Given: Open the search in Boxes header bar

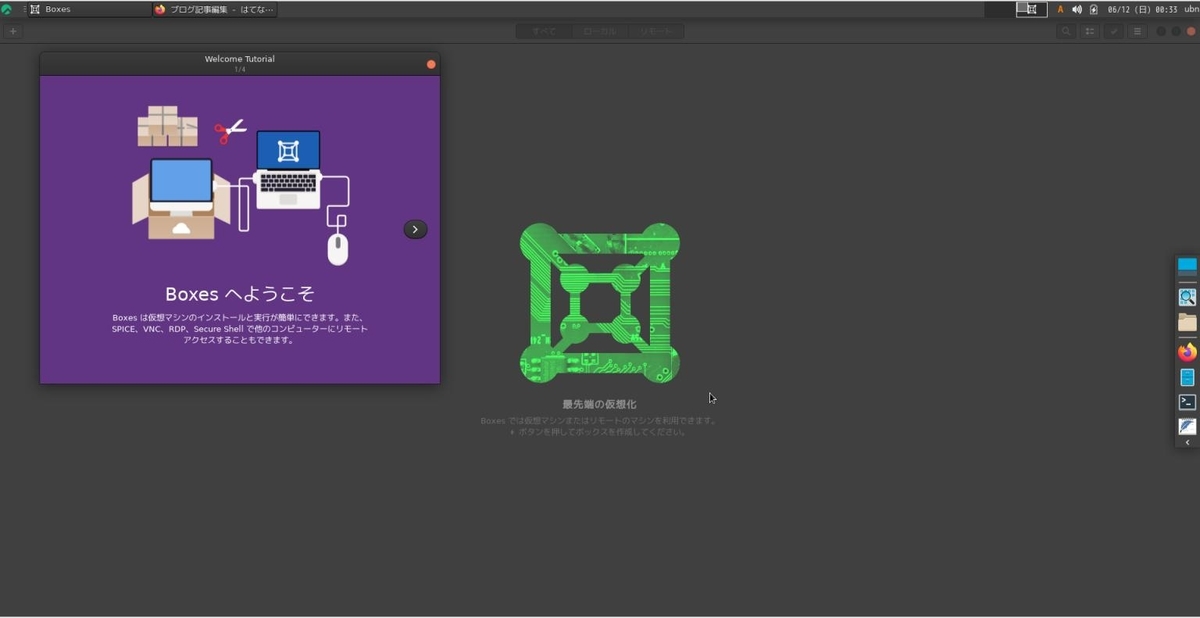Looking at the screenshot, I should 1066,31.
